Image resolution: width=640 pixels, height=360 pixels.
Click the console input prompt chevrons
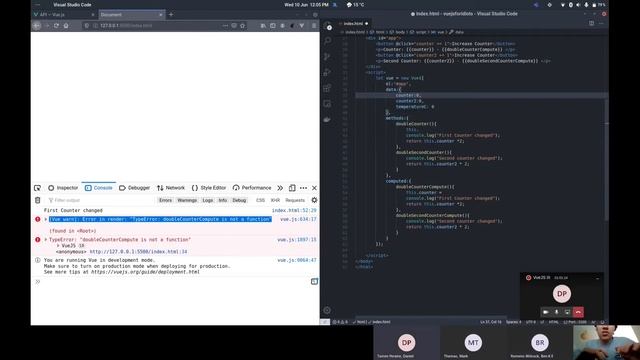pyautogui.click(x=38, y=282)
